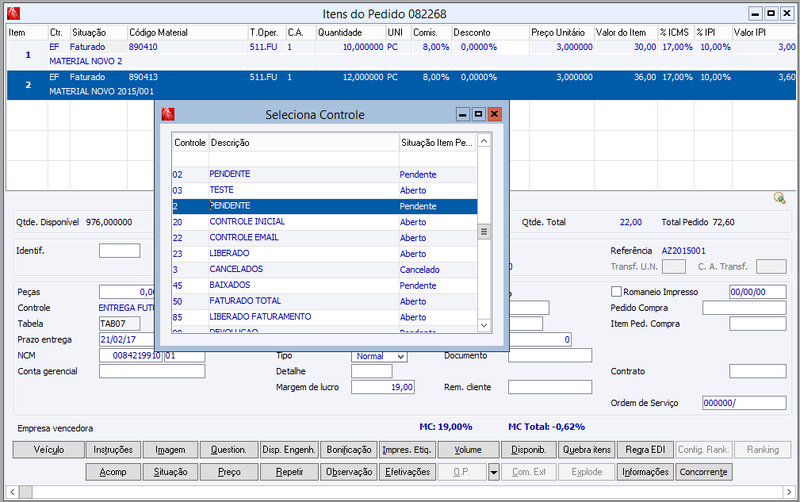Click the Descrição column header
The image size is (800, 502).
[x=304, y=143]
